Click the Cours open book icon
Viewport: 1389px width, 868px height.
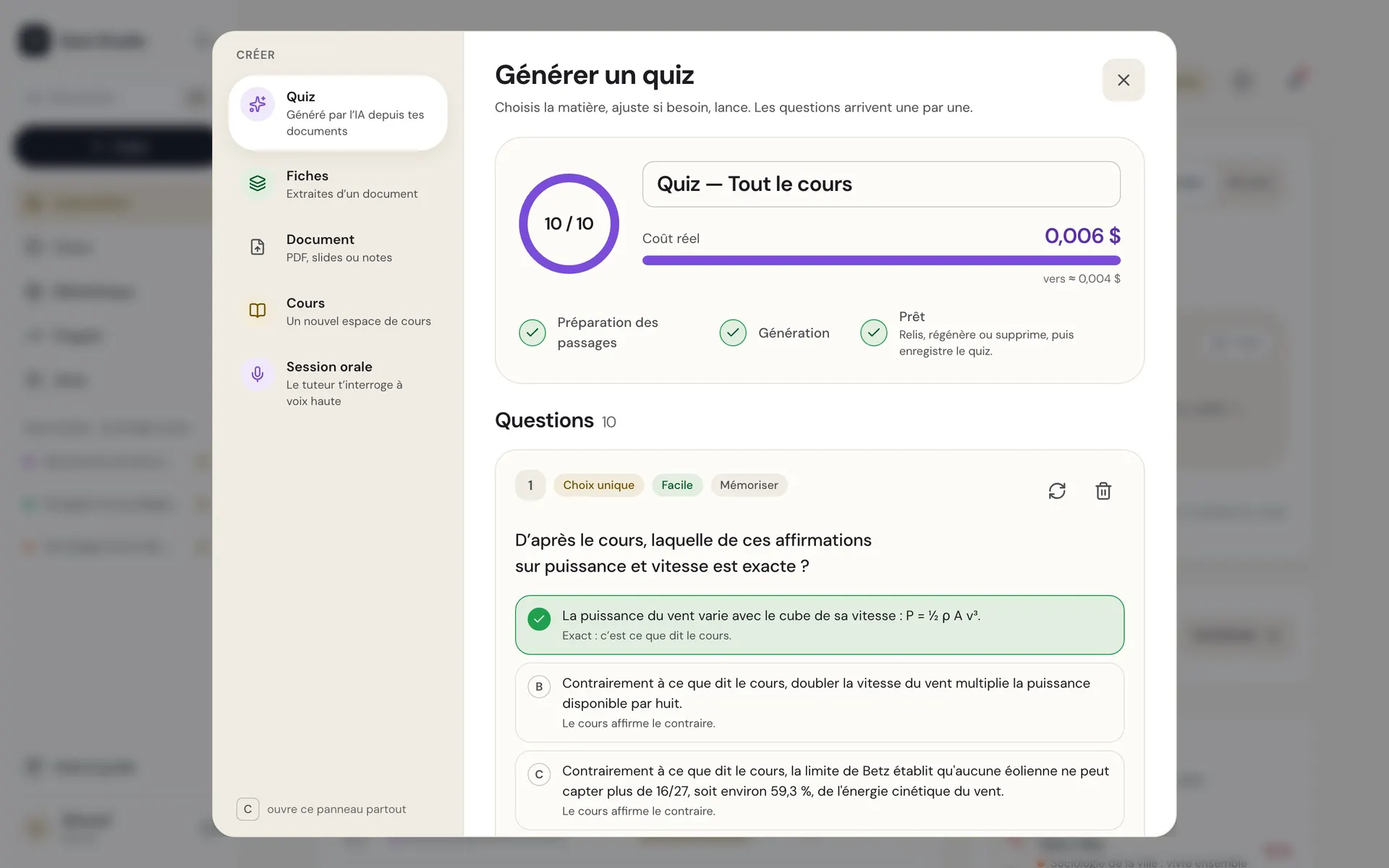pyautogui.click(x=258, y=311)
